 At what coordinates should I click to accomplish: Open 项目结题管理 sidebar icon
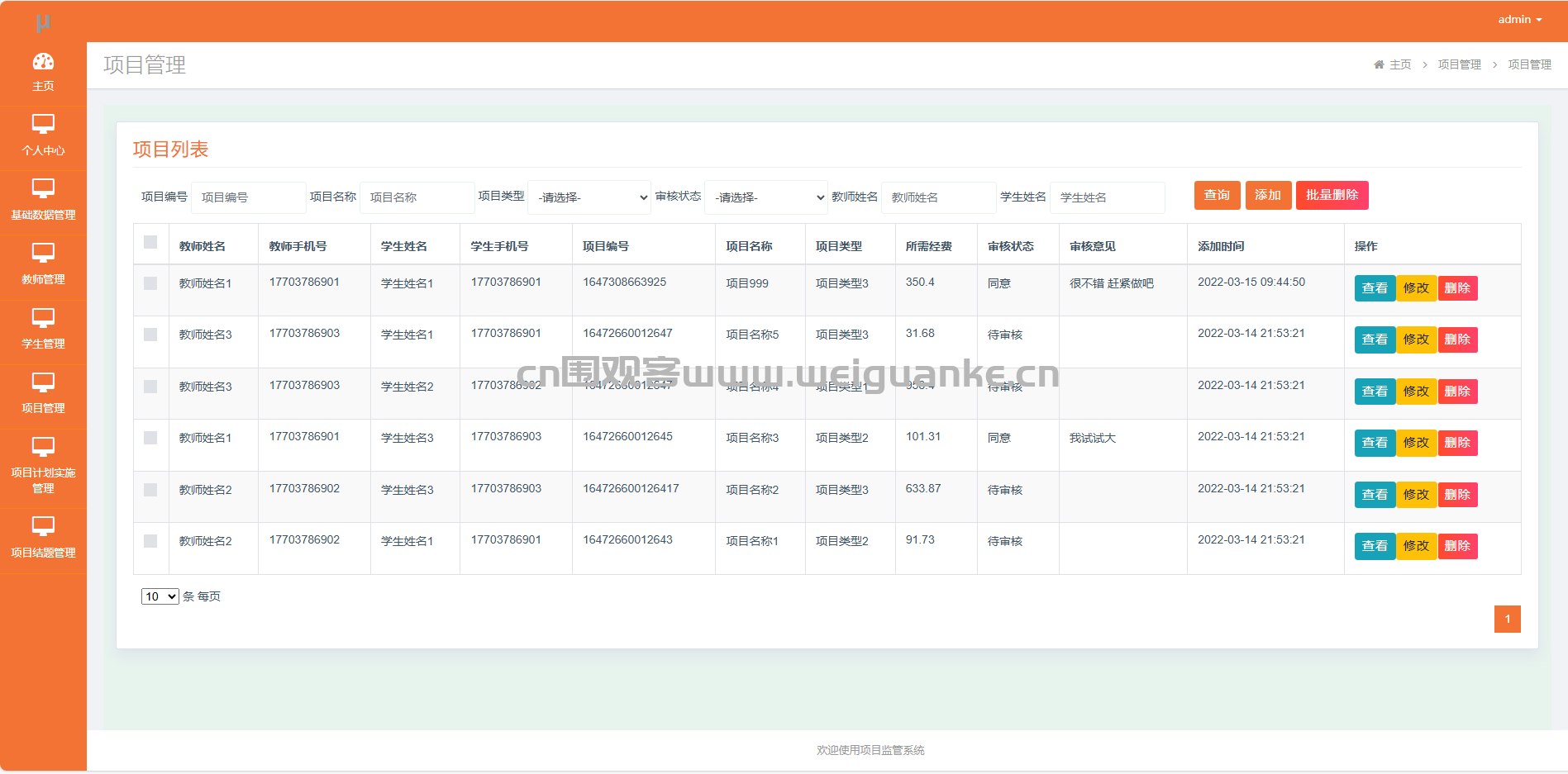coord(43,526)
